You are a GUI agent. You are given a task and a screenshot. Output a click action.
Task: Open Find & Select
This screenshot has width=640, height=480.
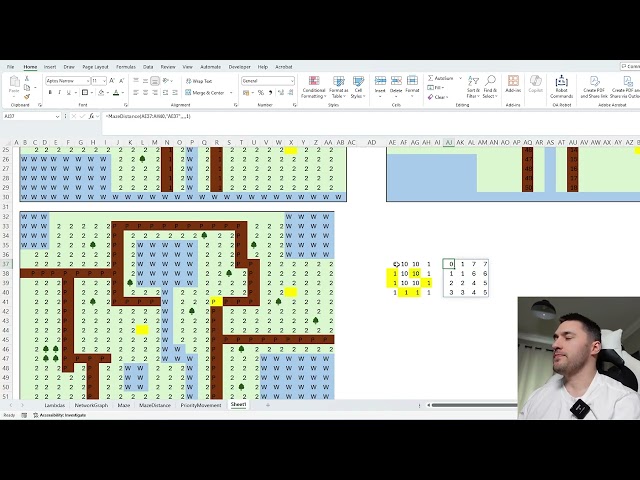(490, 87)
